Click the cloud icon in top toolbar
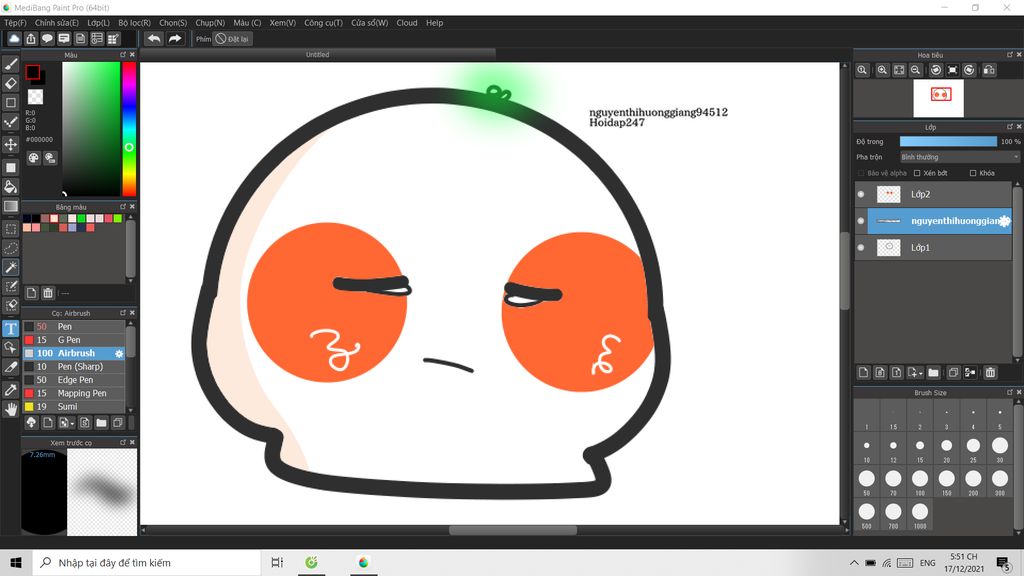This screenshot has height=576, width=1024. click(14, 39)
